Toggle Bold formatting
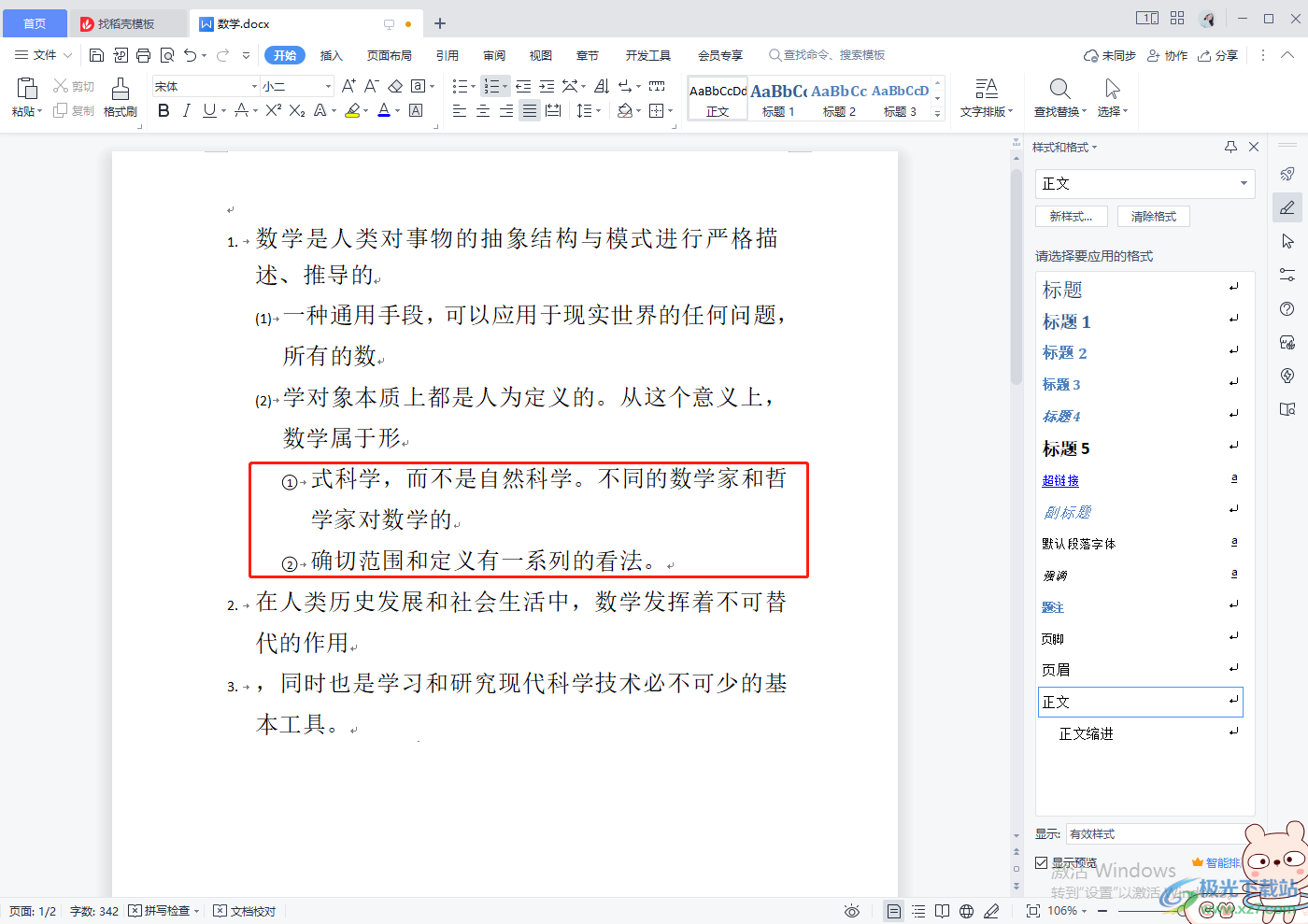Image resolution: width=1308 pixels, height=924 pixels. pos(163,110)
